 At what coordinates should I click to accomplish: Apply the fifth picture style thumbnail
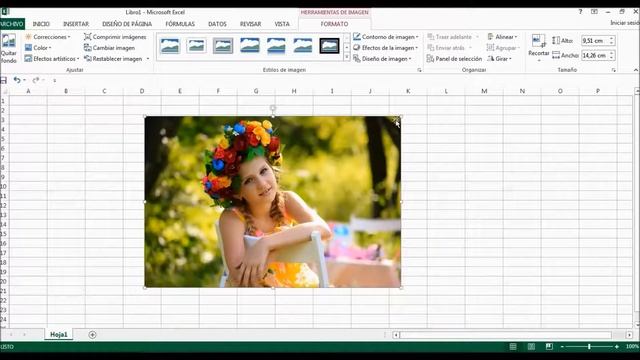click(x=276, y=46)
